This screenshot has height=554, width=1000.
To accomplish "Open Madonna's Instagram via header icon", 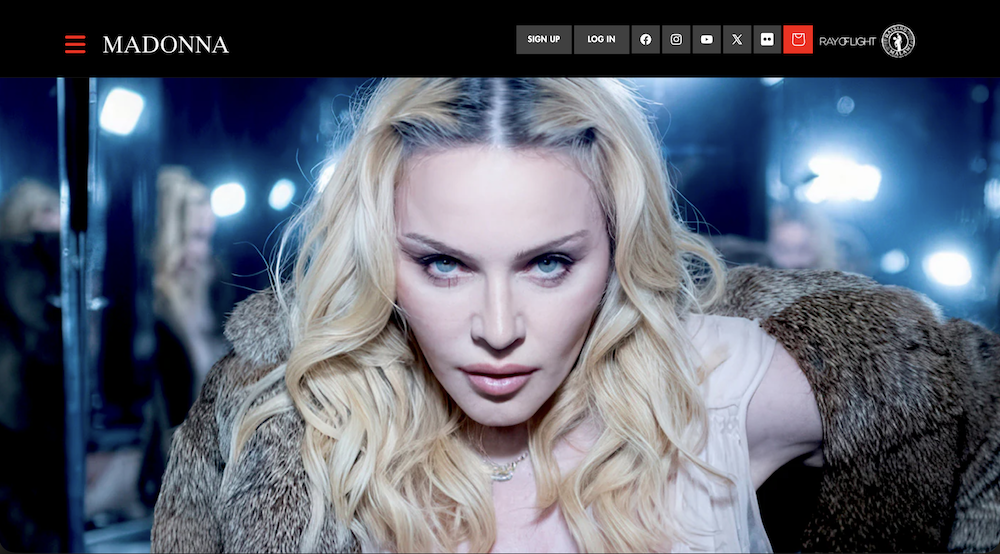I will 676,40.
